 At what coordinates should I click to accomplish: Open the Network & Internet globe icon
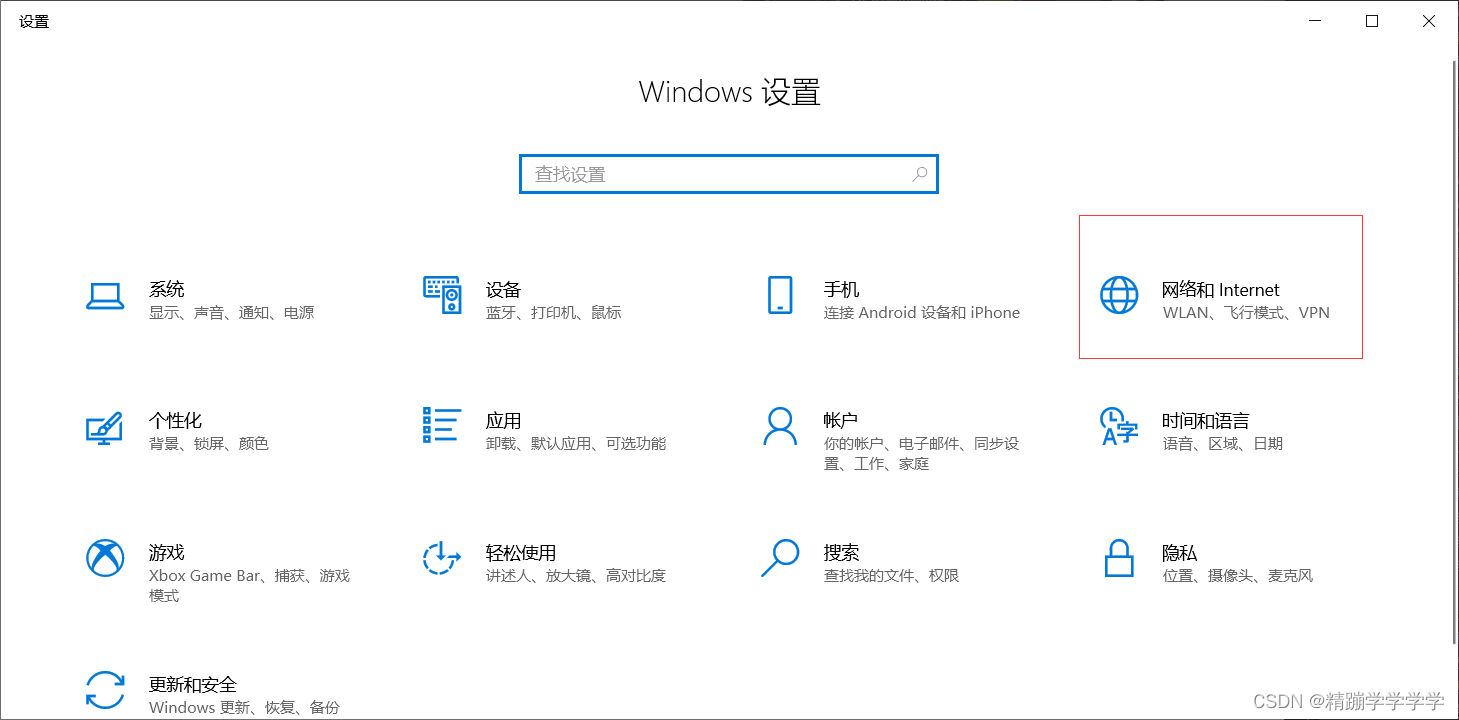[1119, 295]
